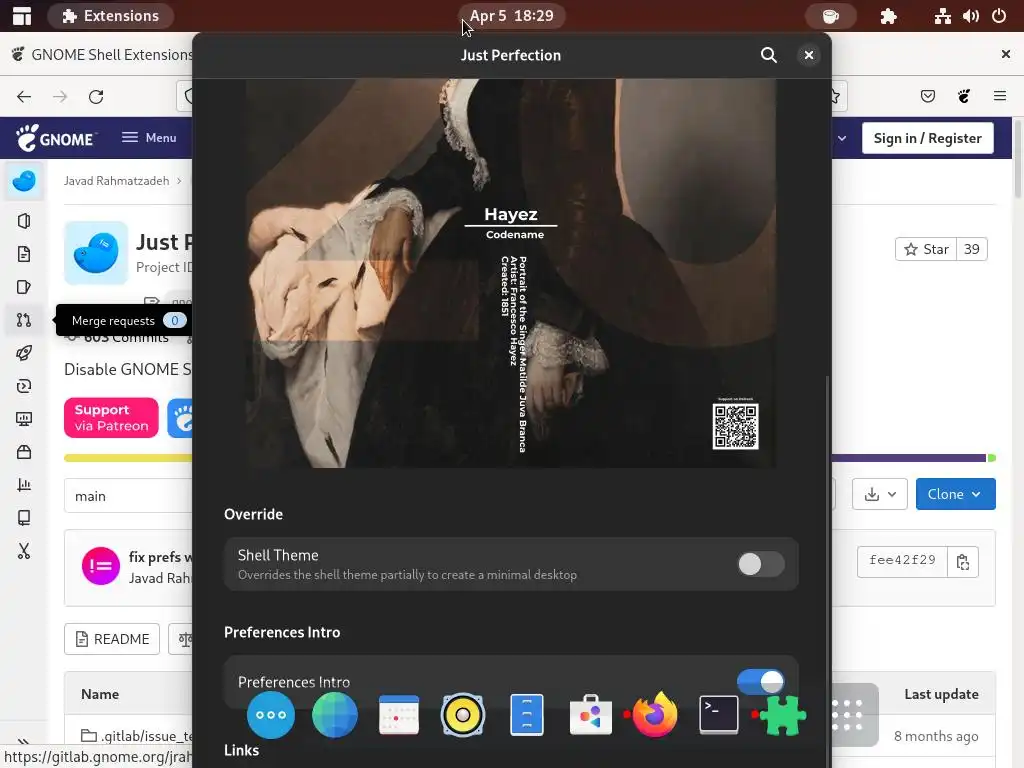Viewport: 1024px width, 768px height.
Task: Open the Activities overview icon
Action: 22,16
